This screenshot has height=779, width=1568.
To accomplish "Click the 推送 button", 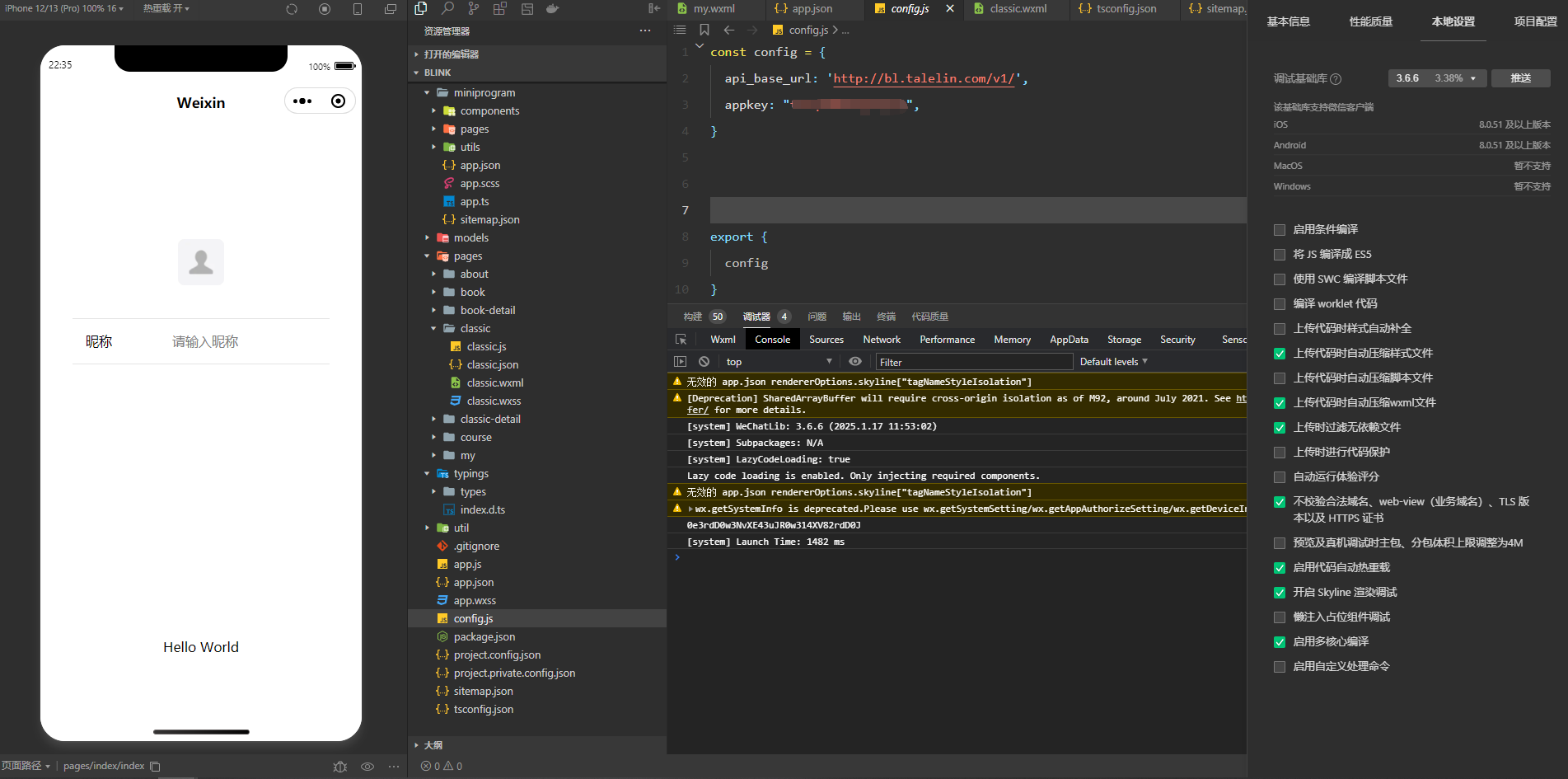I will point(1521,78).
